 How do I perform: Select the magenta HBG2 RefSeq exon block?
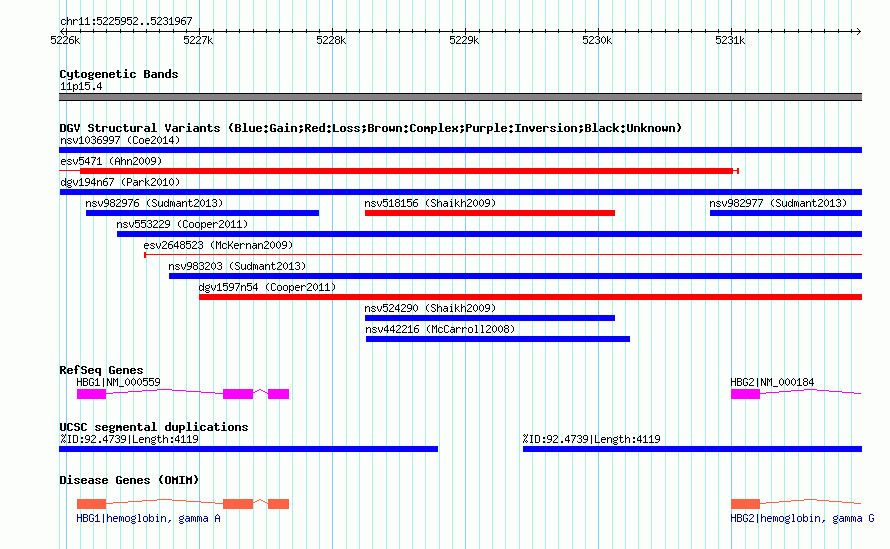click(x=745, y=394)
